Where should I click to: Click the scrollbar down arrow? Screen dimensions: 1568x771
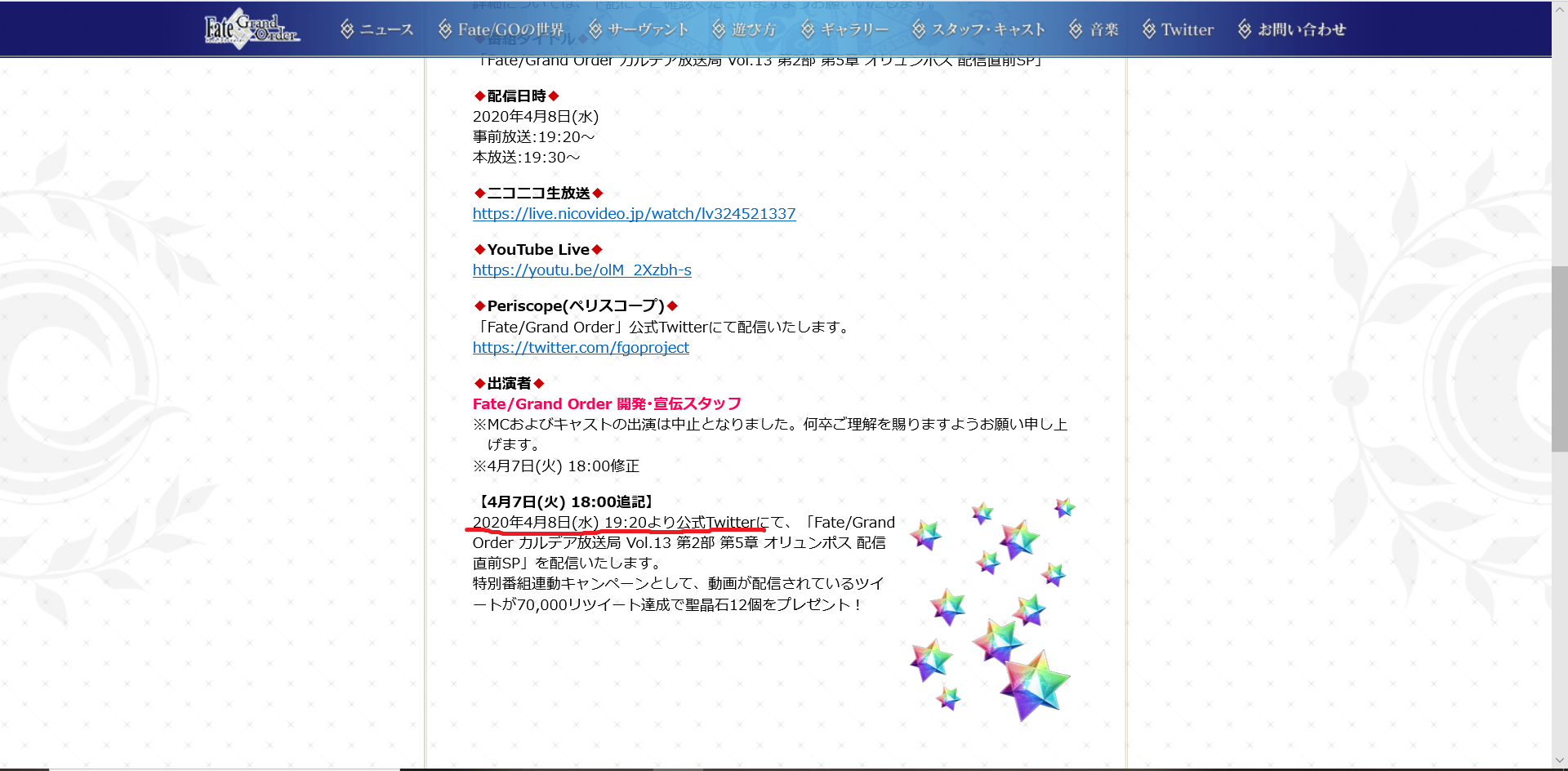[1559, 761]
